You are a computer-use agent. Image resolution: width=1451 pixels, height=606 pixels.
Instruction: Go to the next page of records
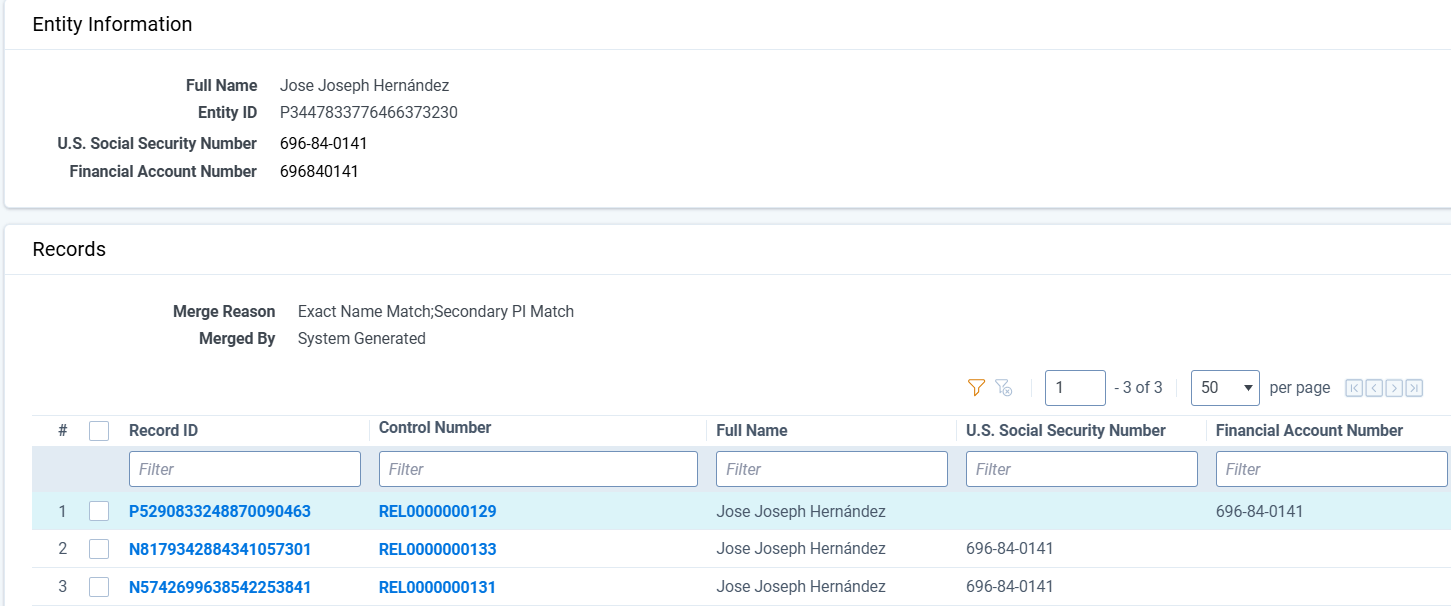[x=1394, y=388]
